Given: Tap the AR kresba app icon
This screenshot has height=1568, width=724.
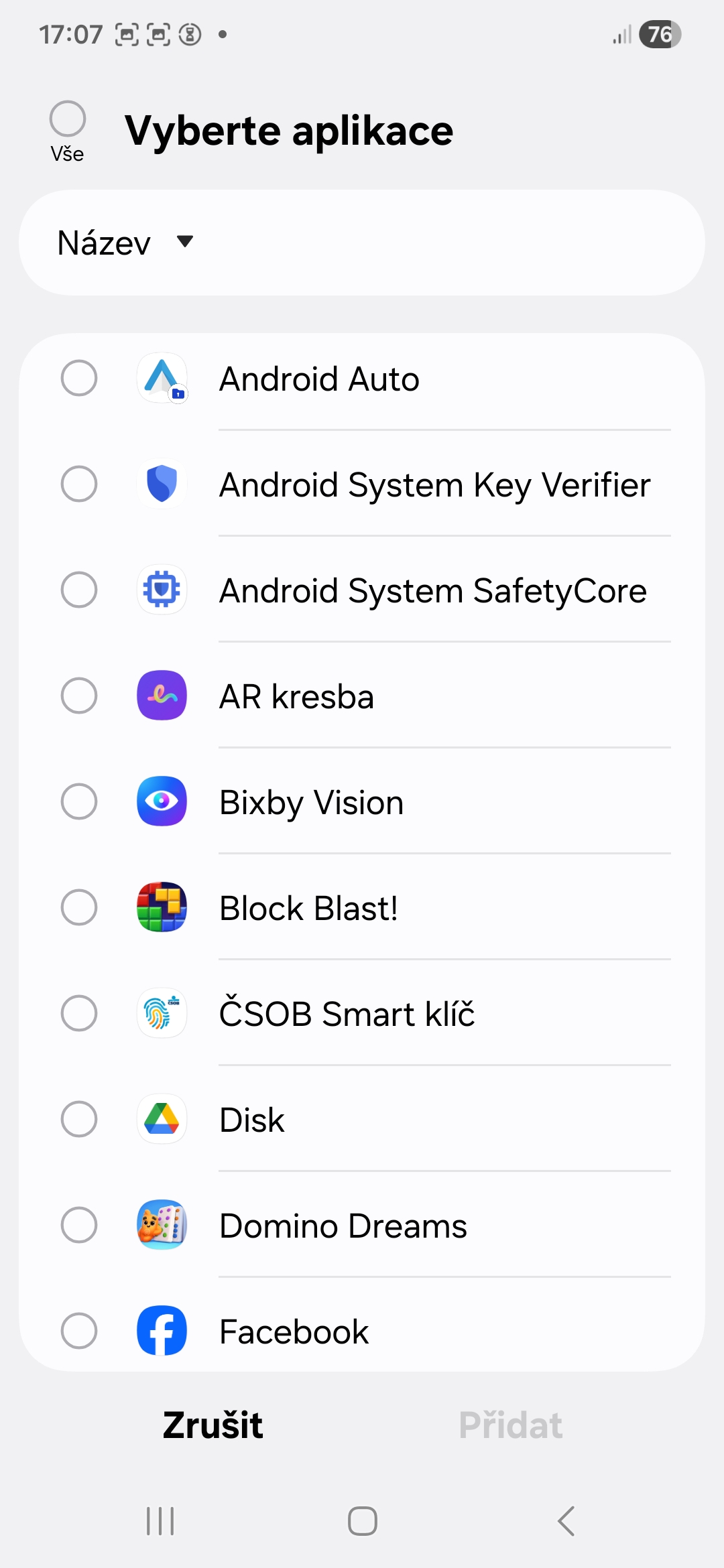Looking at the screenshot, I should click(162, 696).
